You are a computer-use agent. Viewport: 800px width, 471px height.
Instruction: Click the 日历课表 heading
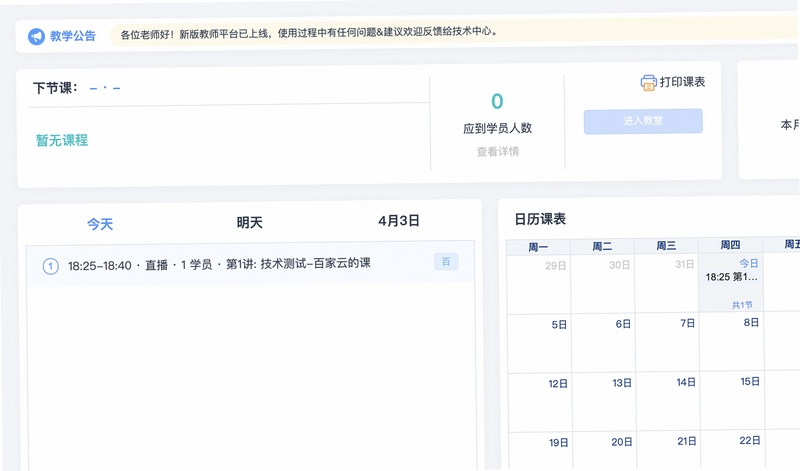[540, 219]
